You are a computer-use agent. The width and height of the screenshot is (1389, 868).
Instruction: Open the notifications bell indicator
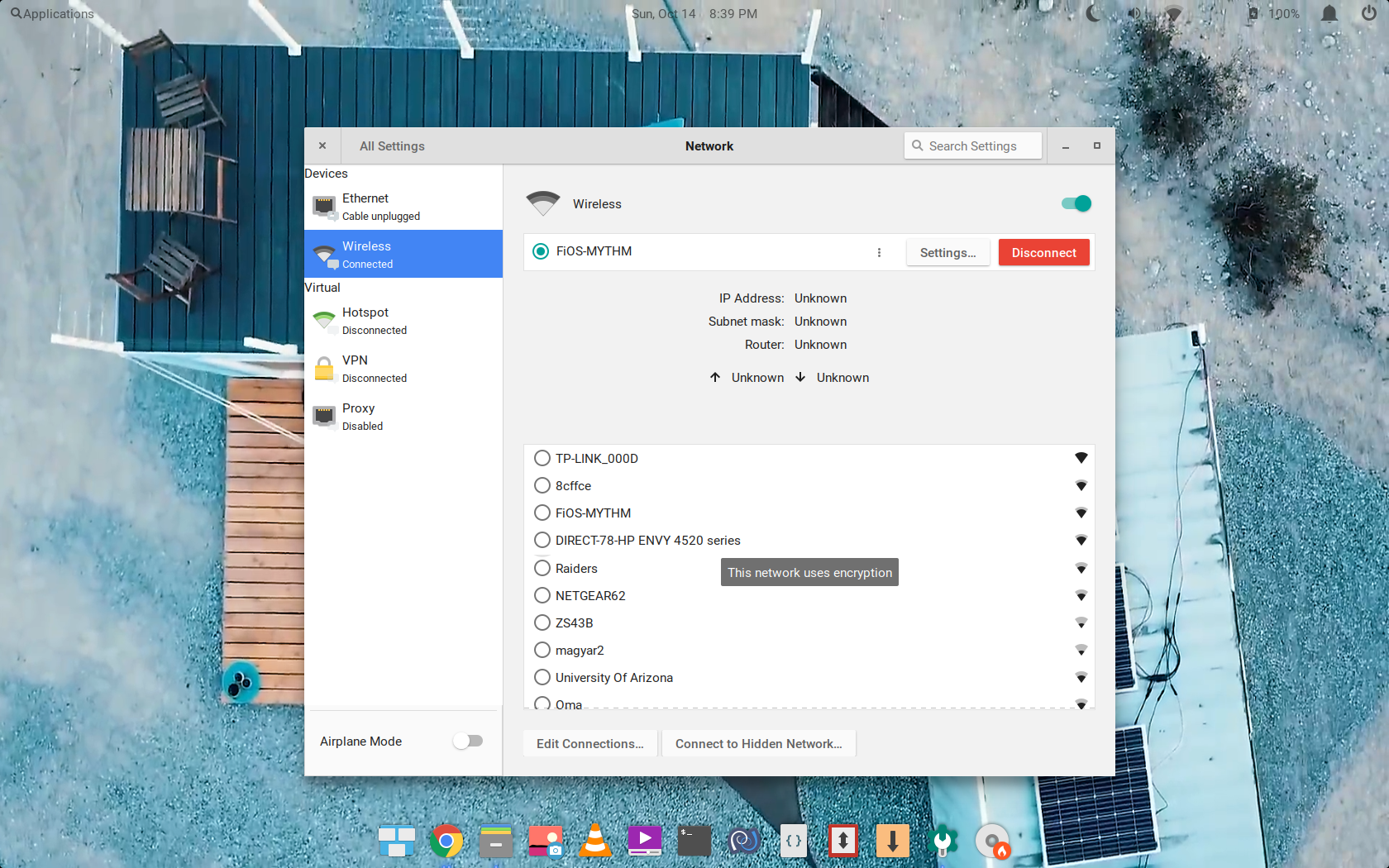point(1329,13)
